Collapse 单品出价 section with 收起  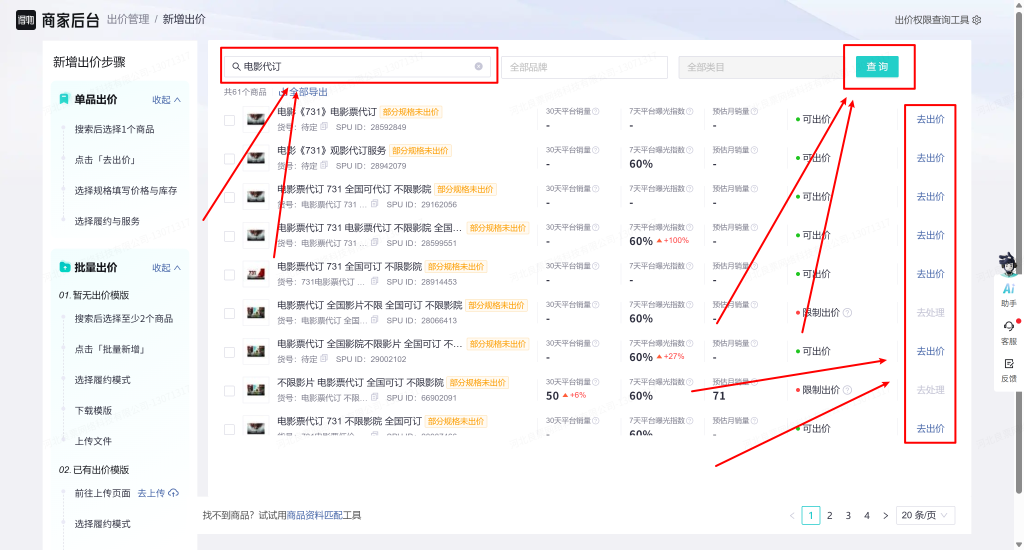coord(167,100)
